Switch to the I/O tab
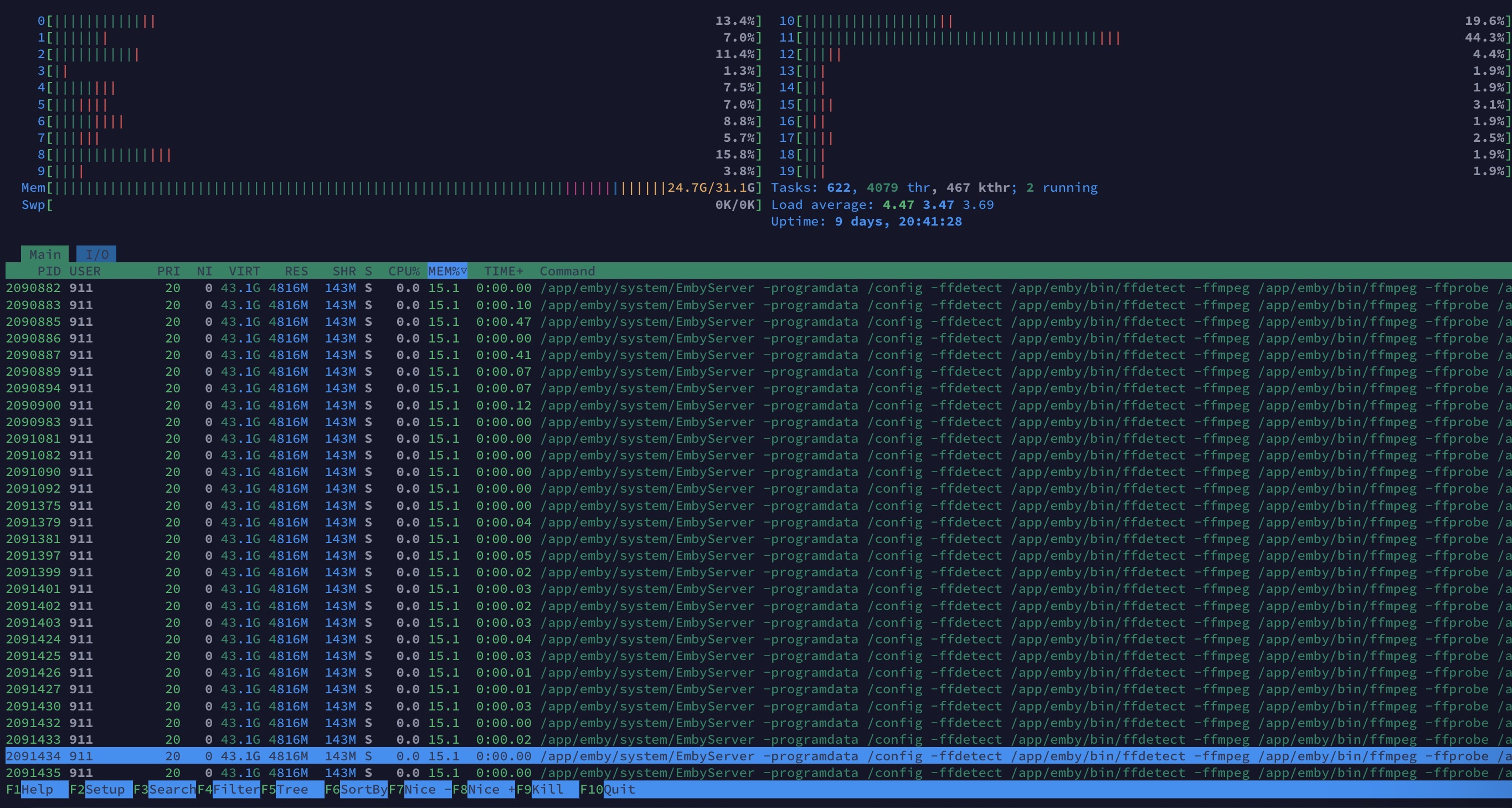 click(97, 254)
